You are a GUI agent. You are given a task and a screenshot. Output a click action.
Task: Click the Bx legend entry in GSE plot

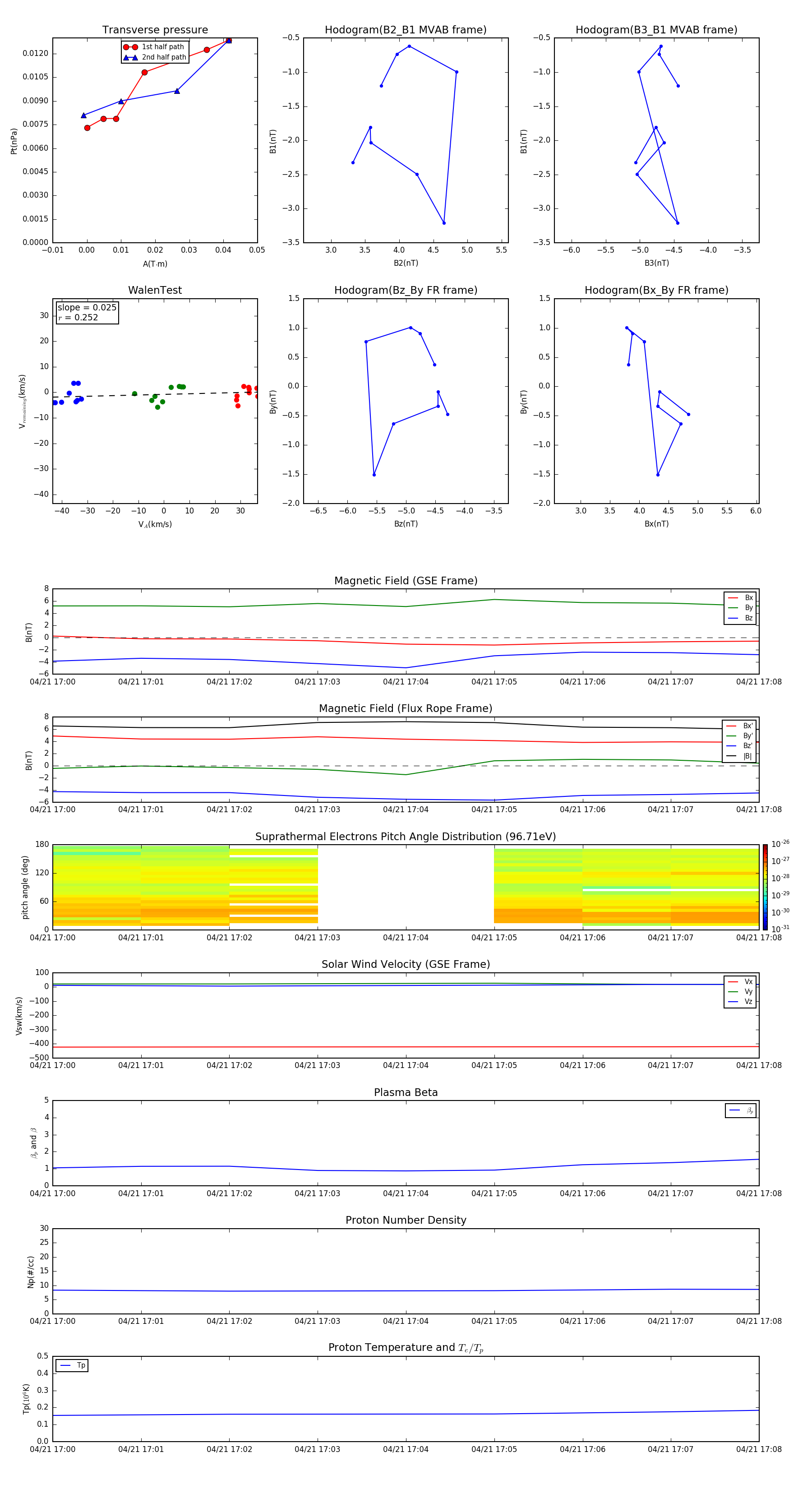(740, 598)
